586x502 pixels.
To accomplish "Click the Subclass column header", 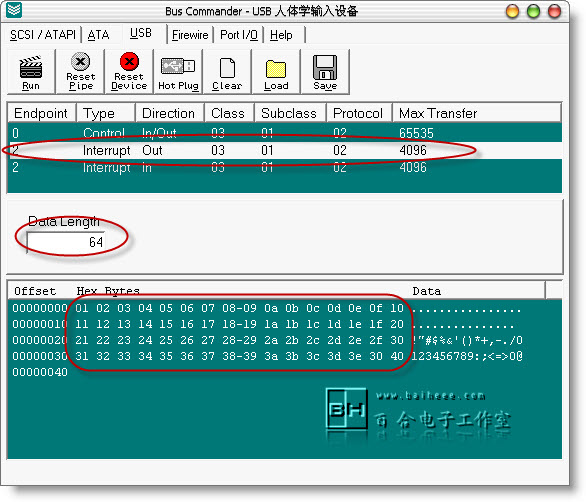I will 290,113.
